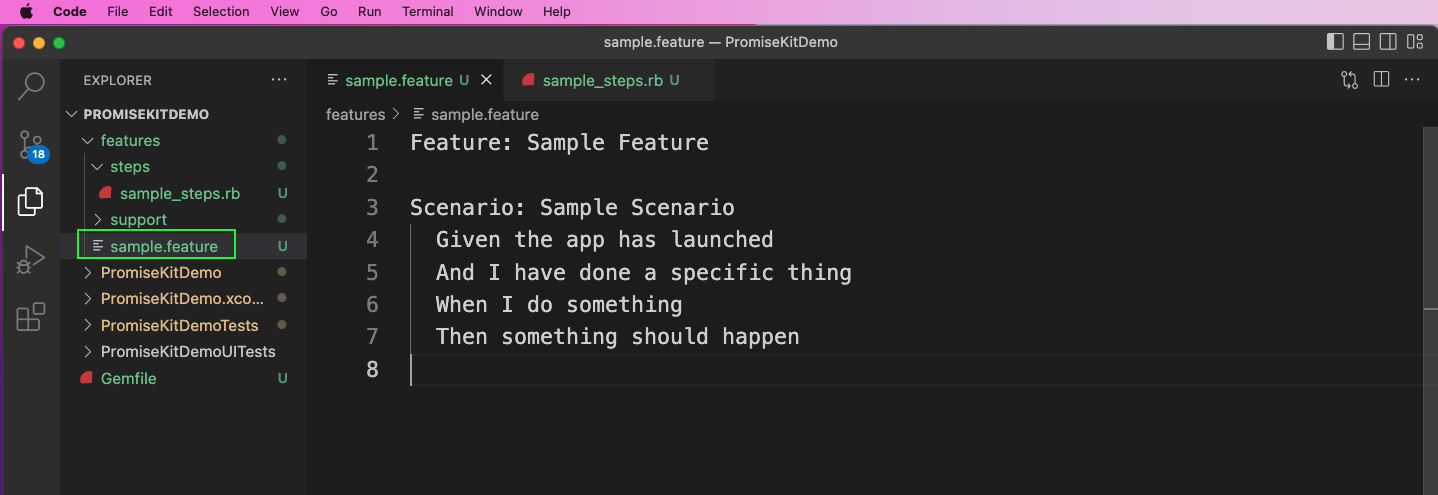Open the Code menu
The height and width of the screenshot is (495, 1438).
70,12
